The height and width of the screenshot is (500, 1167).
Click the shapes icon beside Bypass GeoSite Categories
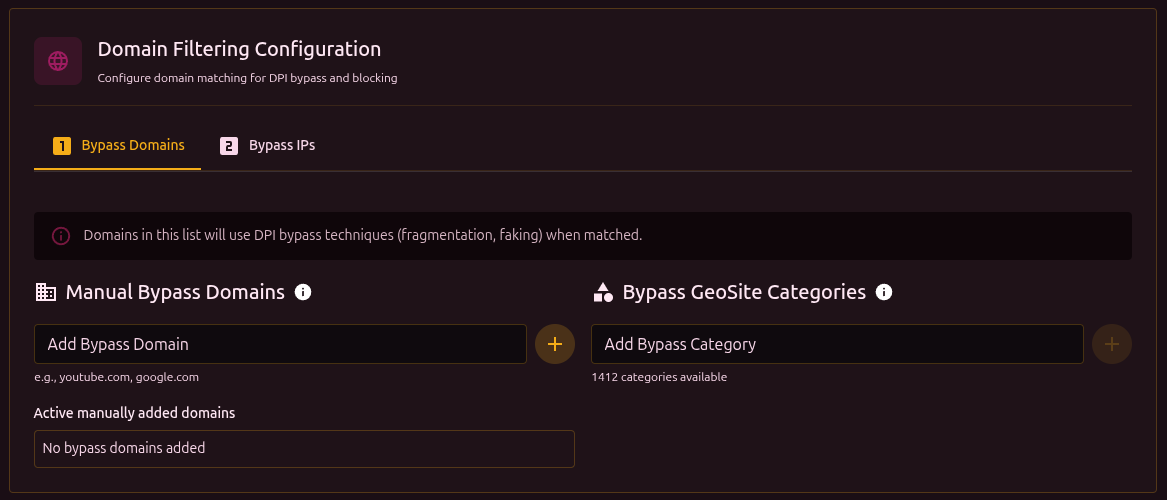pyautogui.click(x=603, y=292)
